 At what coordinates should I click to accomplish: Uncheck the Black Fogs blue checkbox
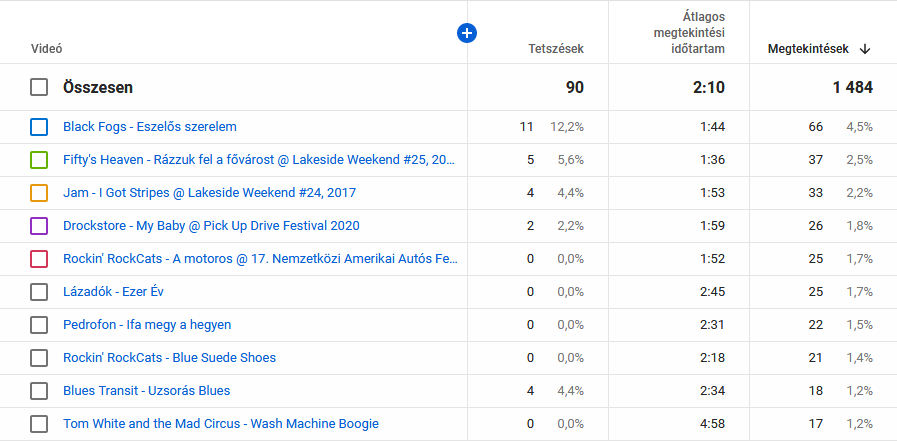click(39, 127)
